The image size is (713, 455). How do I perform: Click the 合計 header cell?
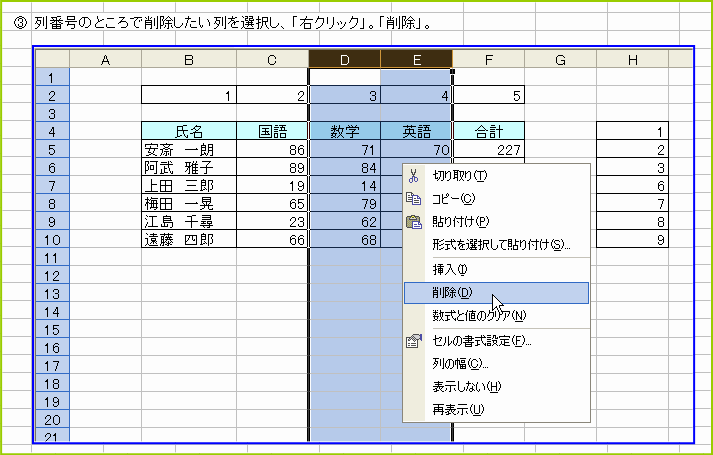coord(489,131)
